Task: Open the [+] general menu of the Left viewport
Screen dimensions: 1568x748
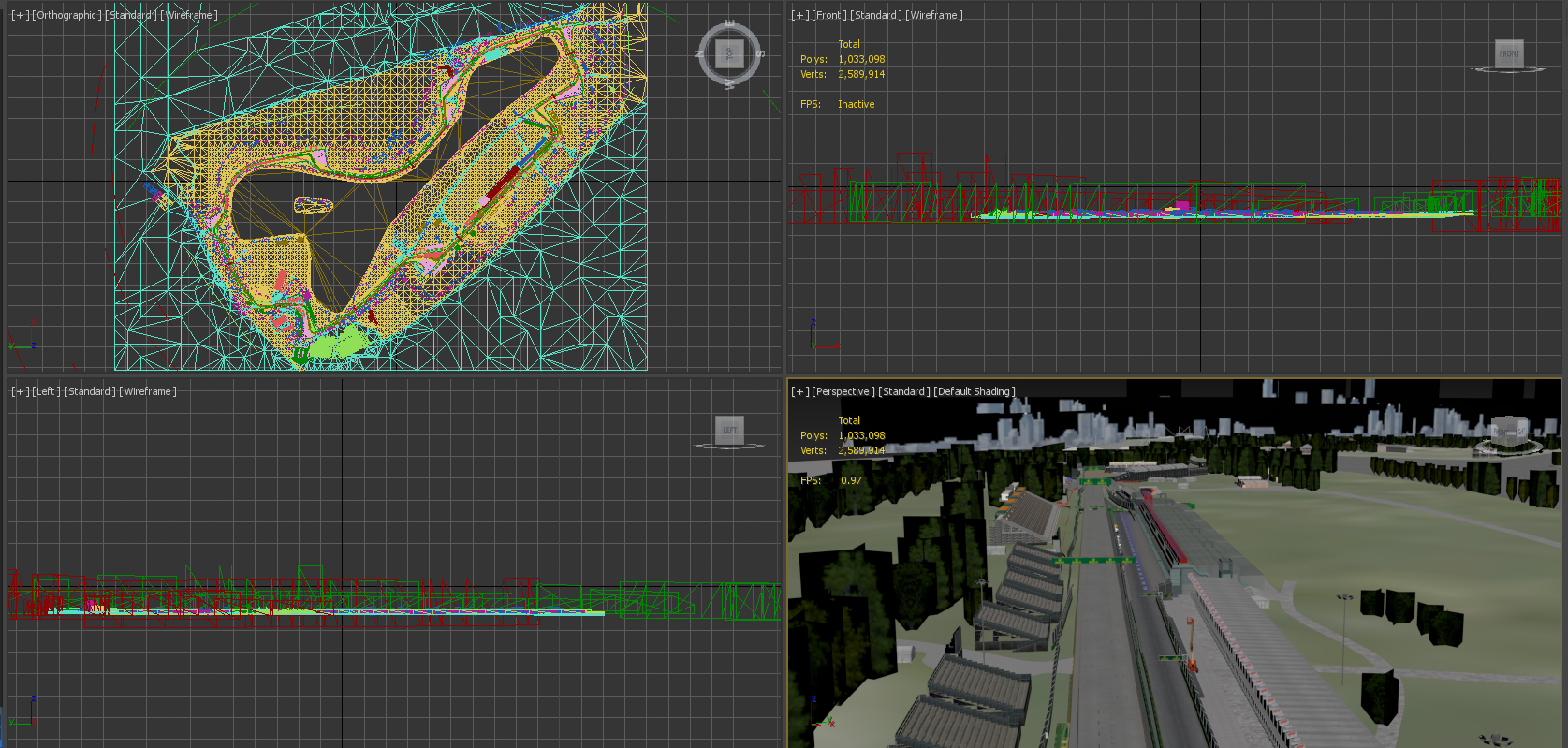Action: 19,391
